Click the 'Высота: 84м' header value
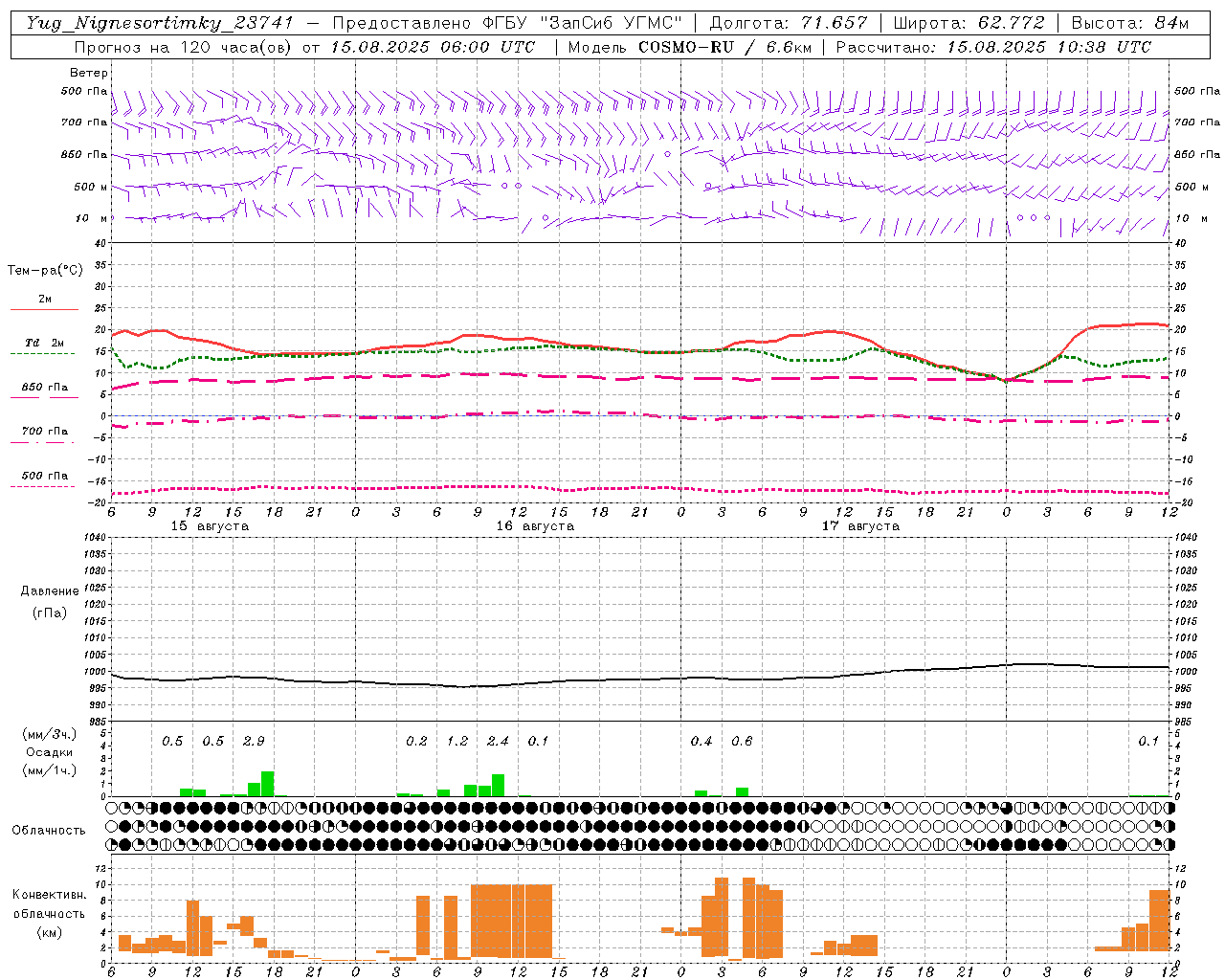The height and width of the screenshot is (980, 1225). [1130, 23]
